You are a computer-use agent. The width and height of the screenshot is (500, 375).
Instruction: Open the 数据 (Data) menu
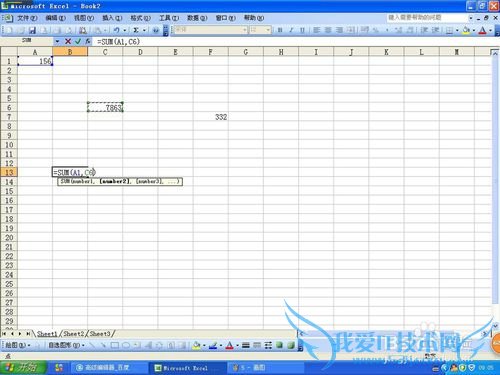pyautogui.click(x=197, y=18)
